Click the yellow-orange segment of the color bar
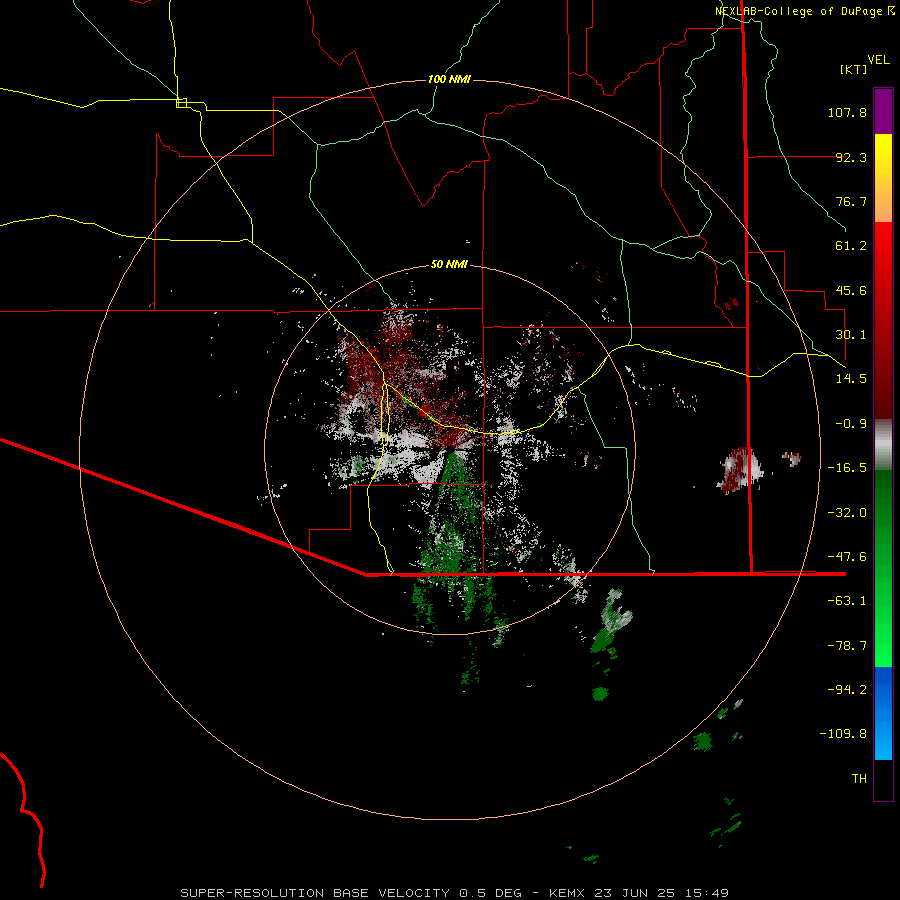 click(883, 178)
